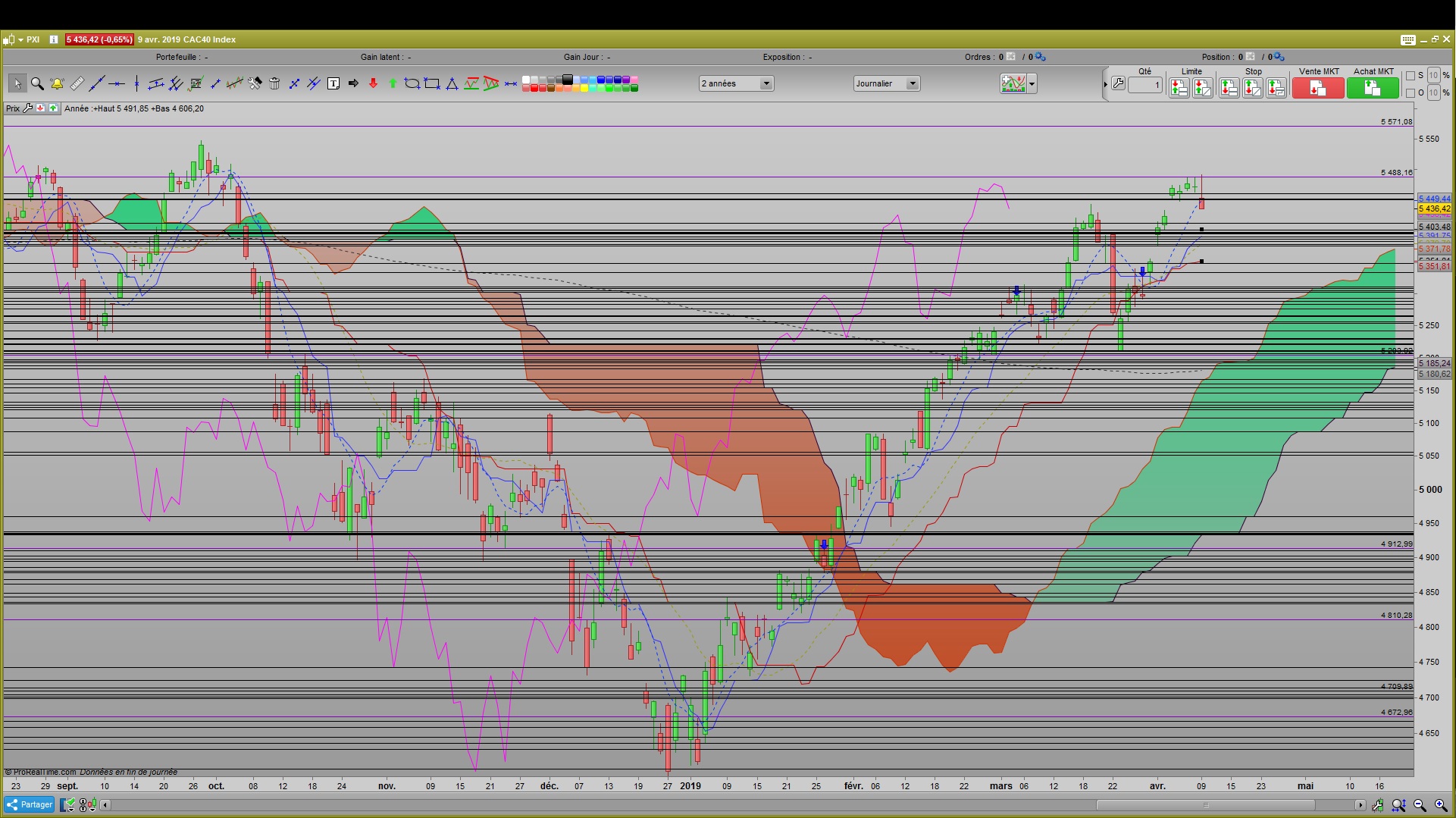The image size is (1456, 818).
Task: Add indicator with the chart plus icon
Action: [1013, 83]
